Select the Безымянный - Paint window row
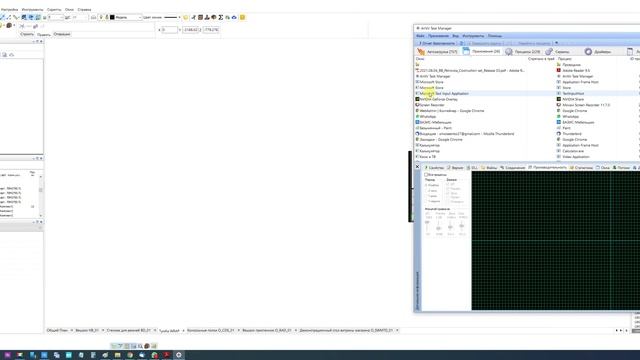 [x=434, y=128]
